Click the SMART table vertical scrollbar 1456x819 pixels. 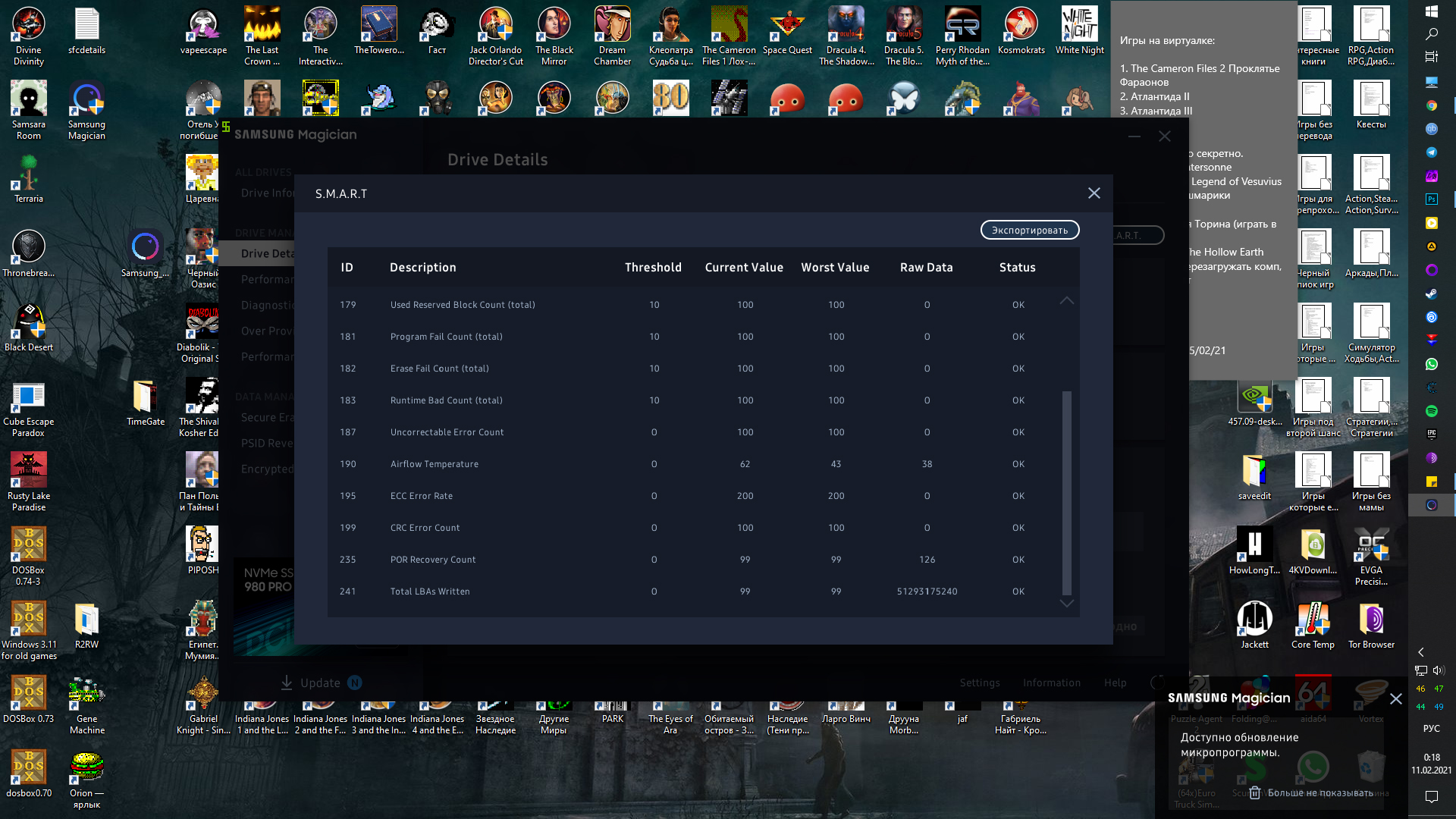(1066, 493)
